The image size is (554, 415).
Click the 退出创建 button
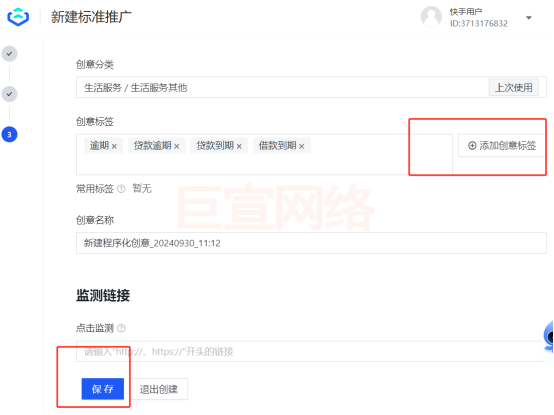pyautogui.click(x=159, y=389)
